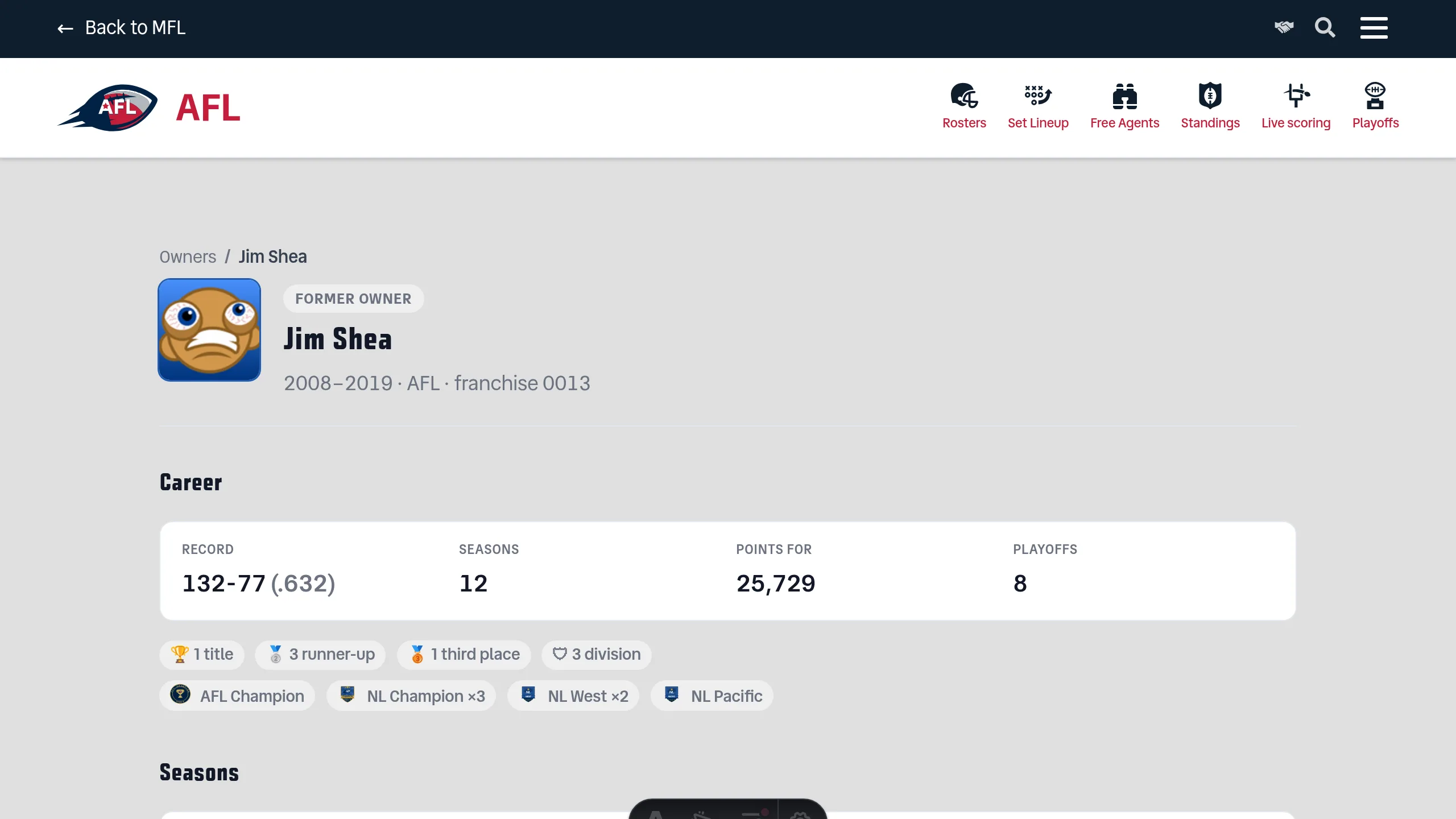This screenshot has width=1456, height=819.
Task: Click the Career section heading
Action: 191,482
